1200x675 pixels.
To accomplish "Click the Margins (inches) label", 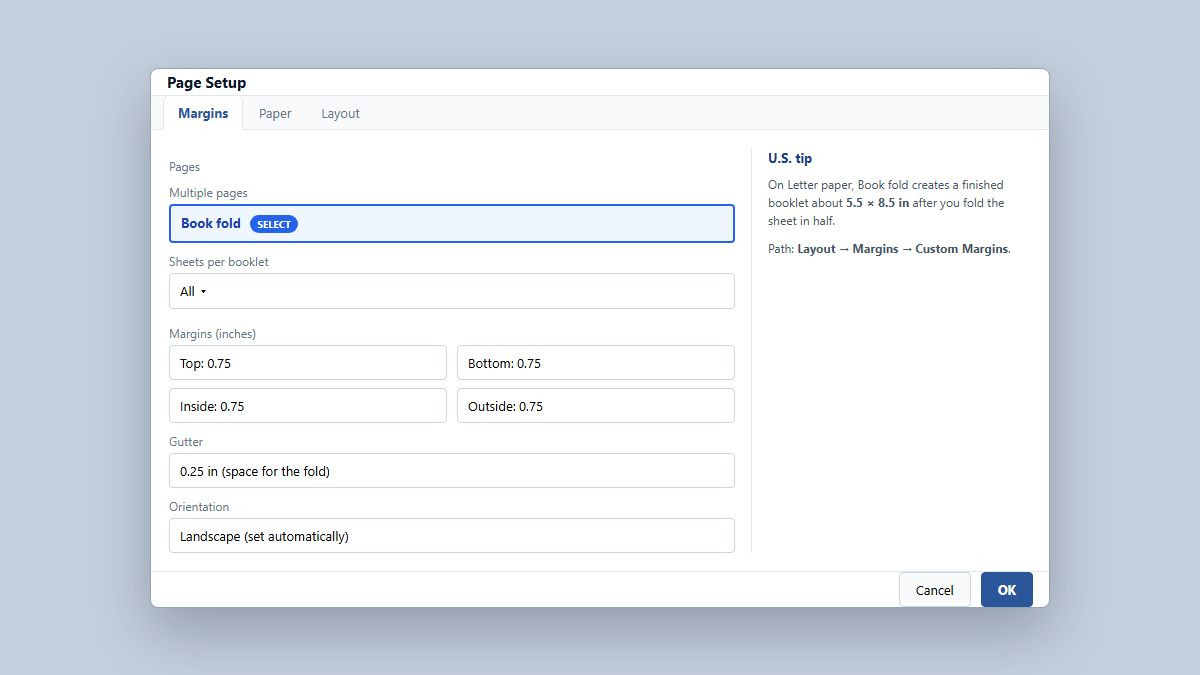I will click(213, 333).
